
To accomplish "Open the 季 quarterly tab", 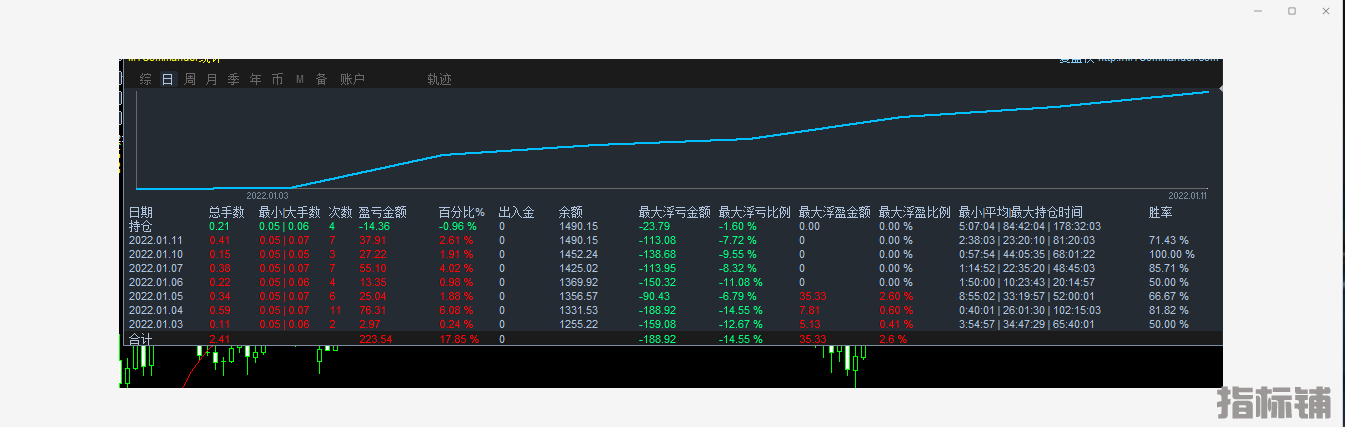I will coord(233,79).
